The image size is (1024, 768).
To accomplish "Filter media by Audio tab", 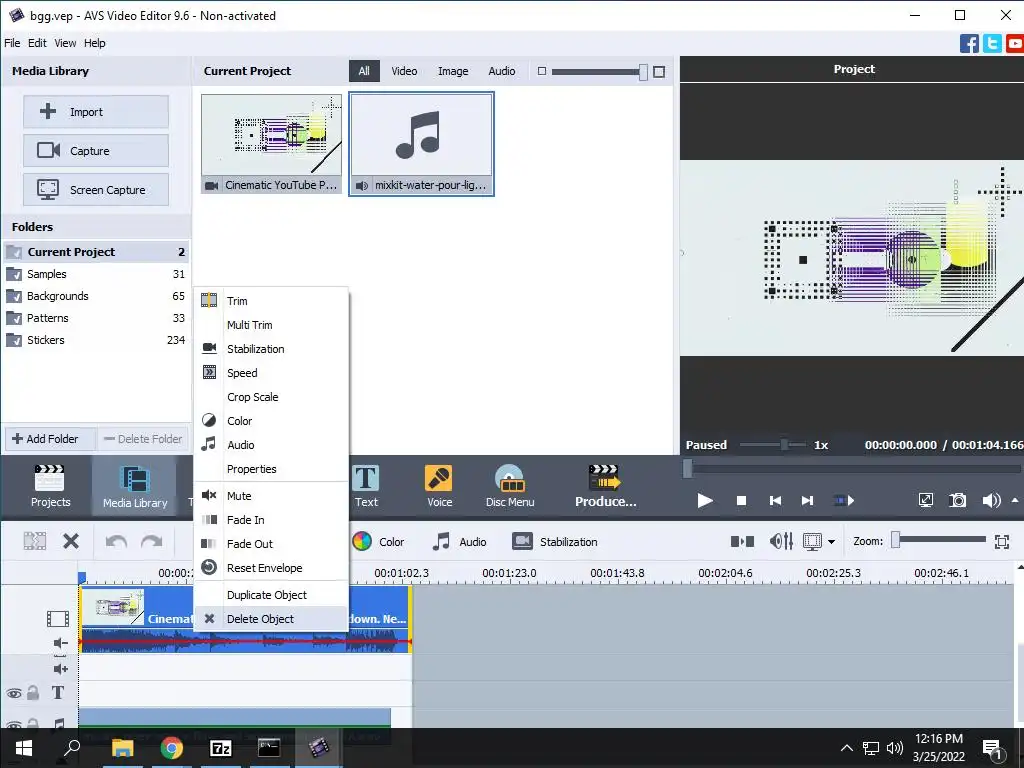I will [x=502, y=71].
